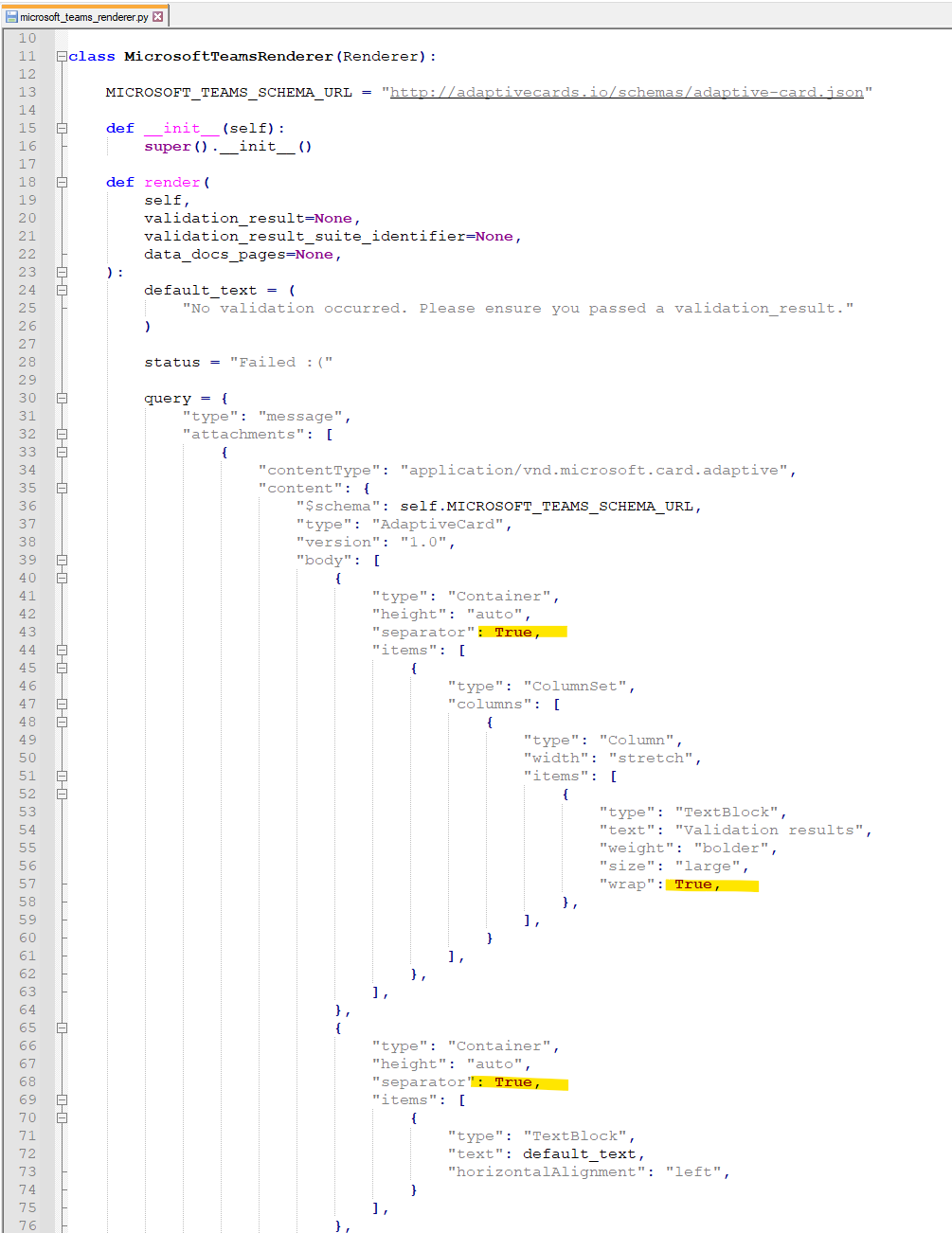Collapse the query dictionary fold at line 30
The height and width of the screenshot is (1233, 952).
tap(61, 398)
